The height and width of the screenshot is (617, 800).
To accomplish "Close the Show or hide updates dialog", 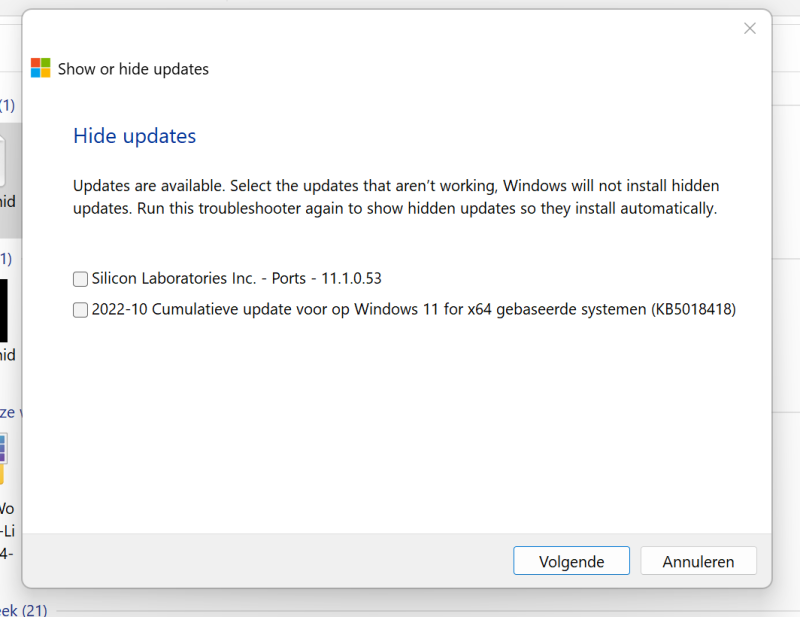I will coord(749,28).
